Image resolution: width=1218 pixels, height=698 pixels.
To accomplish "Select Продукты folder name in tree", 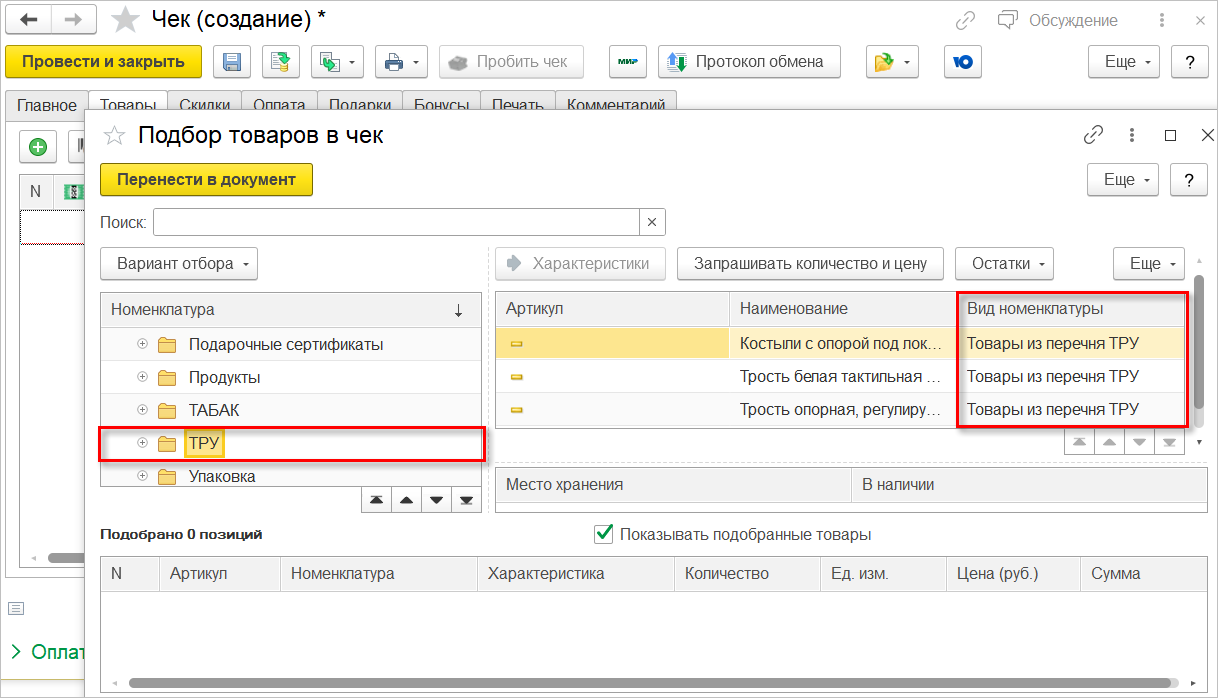I will tap(224, 377).
